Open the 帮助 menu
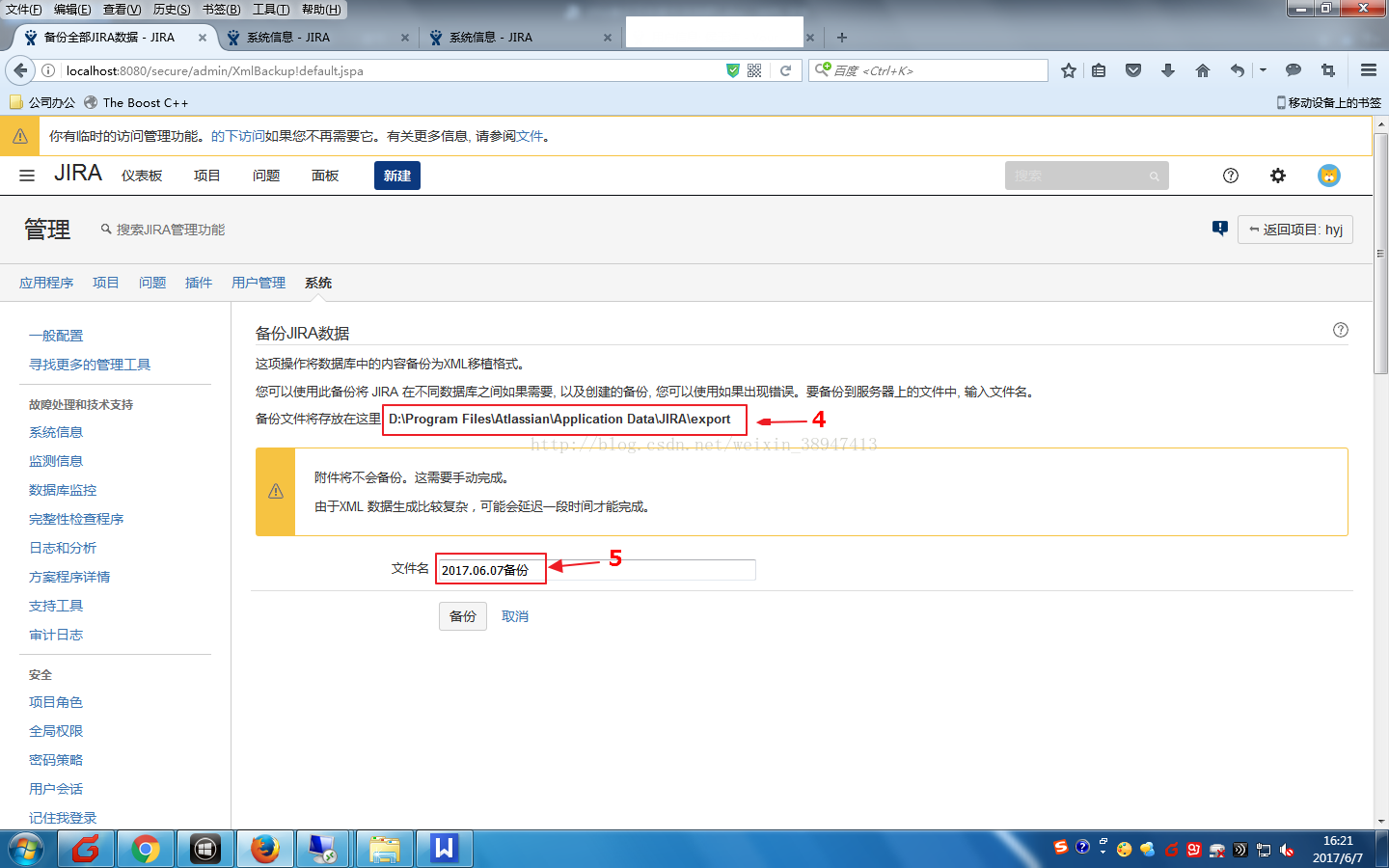 coord(321,10)
